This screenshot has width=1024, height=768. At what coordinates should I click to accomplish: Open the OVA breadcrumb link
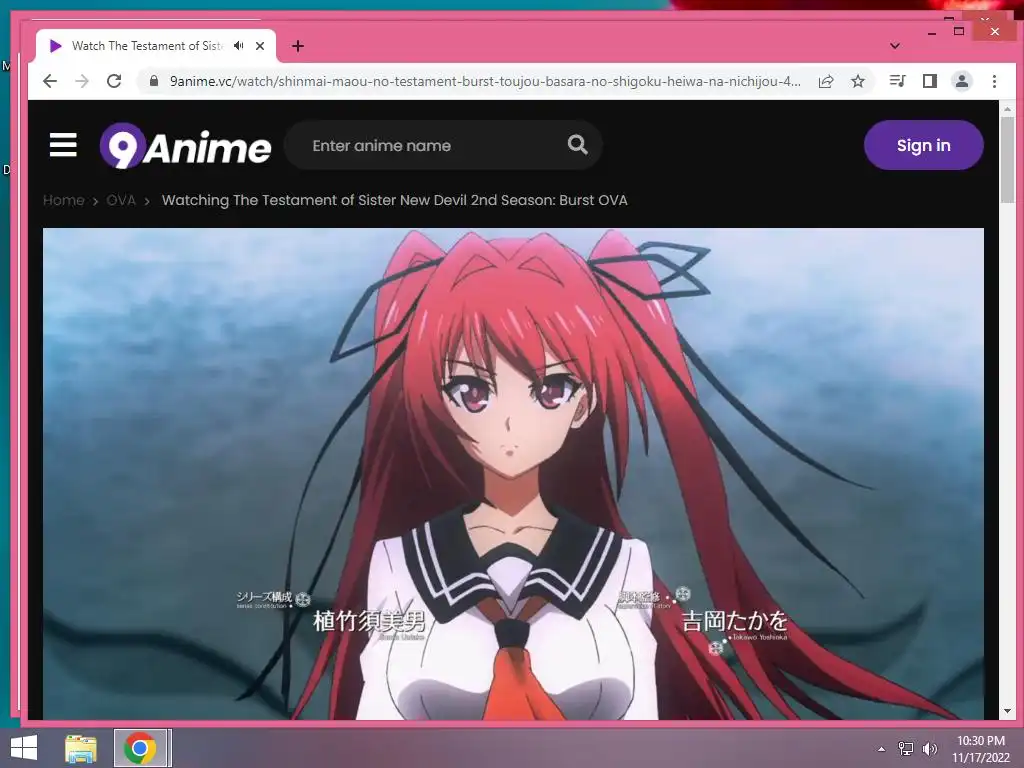click(121, 200)
